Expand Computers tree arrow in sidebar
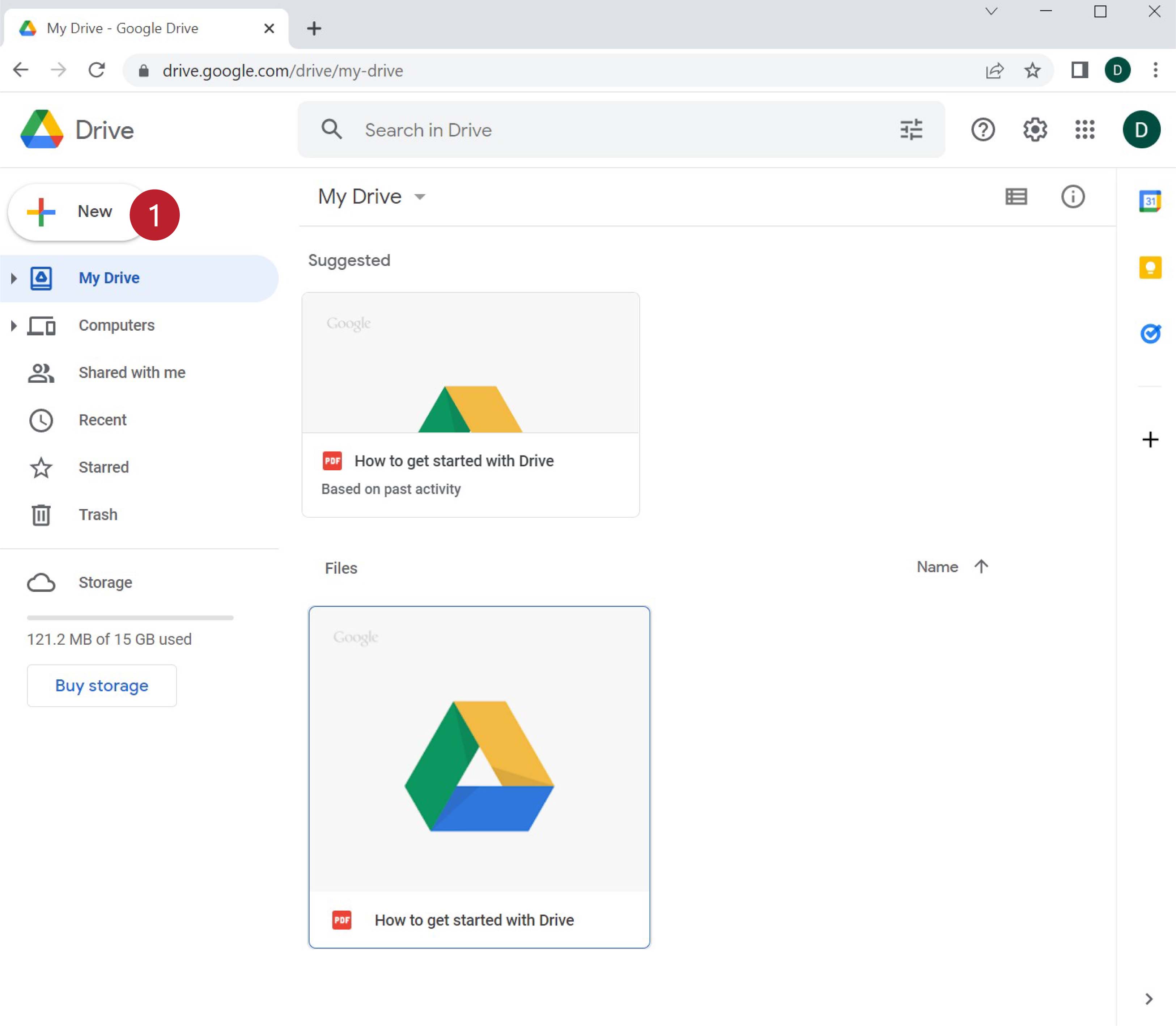 (14, 326)
